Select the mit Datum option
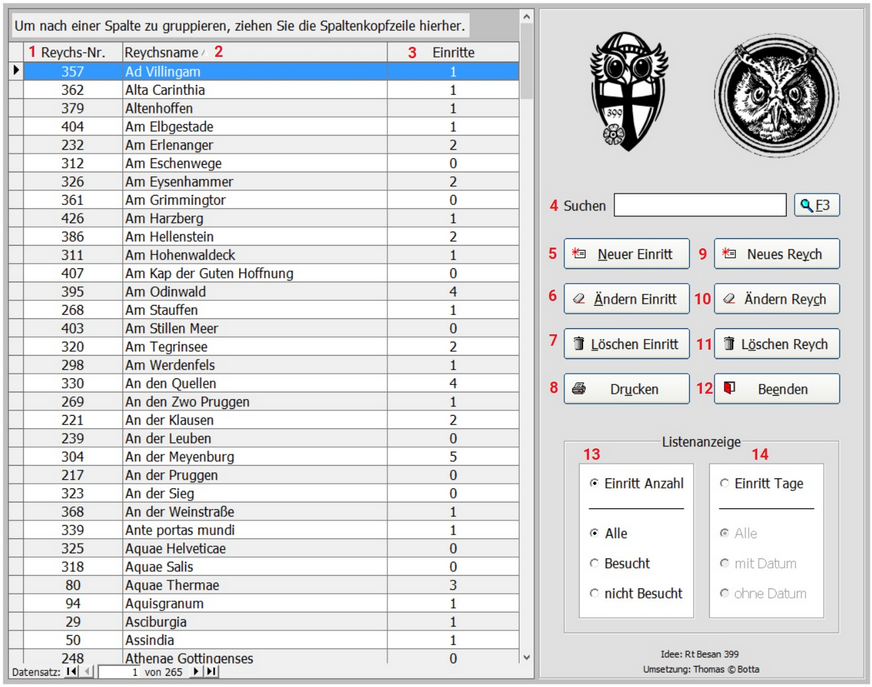The width and height of the screenshot is (872, 687). tap(724, 563)
